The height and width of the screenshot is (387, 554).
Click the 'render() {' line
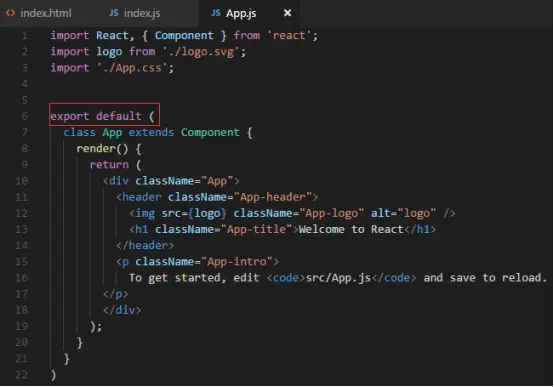(109, 149)
